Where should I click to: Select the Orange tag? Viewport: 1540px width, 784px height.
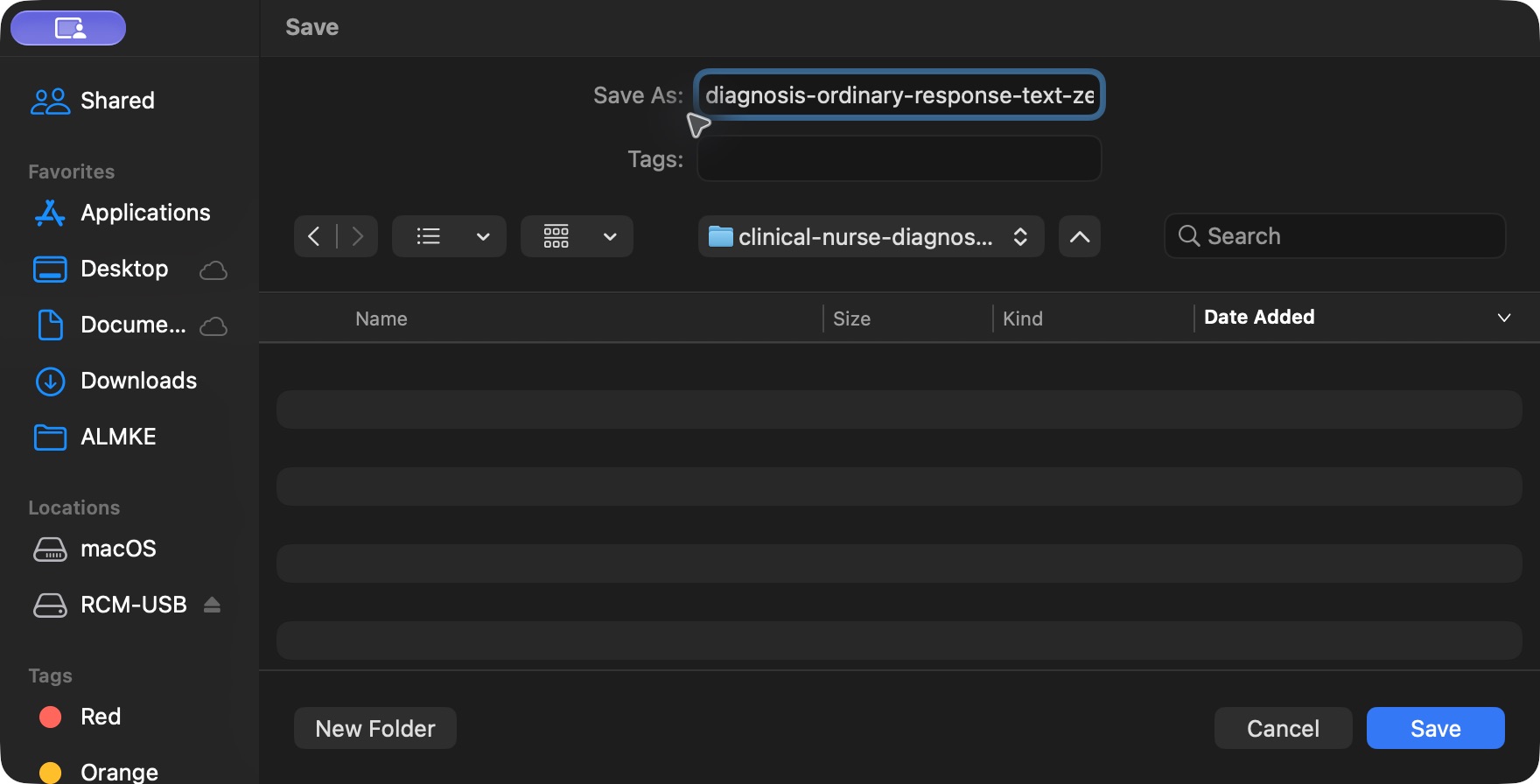coord(99,772)
